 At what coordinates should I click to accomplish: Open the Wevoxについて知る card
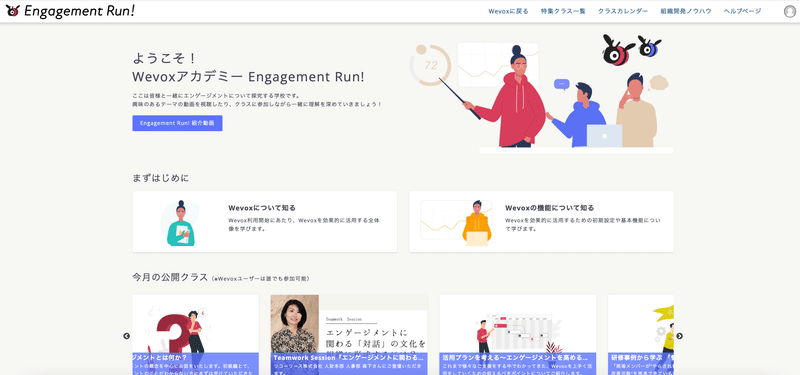pyautogui.click(x=264, y=221)
